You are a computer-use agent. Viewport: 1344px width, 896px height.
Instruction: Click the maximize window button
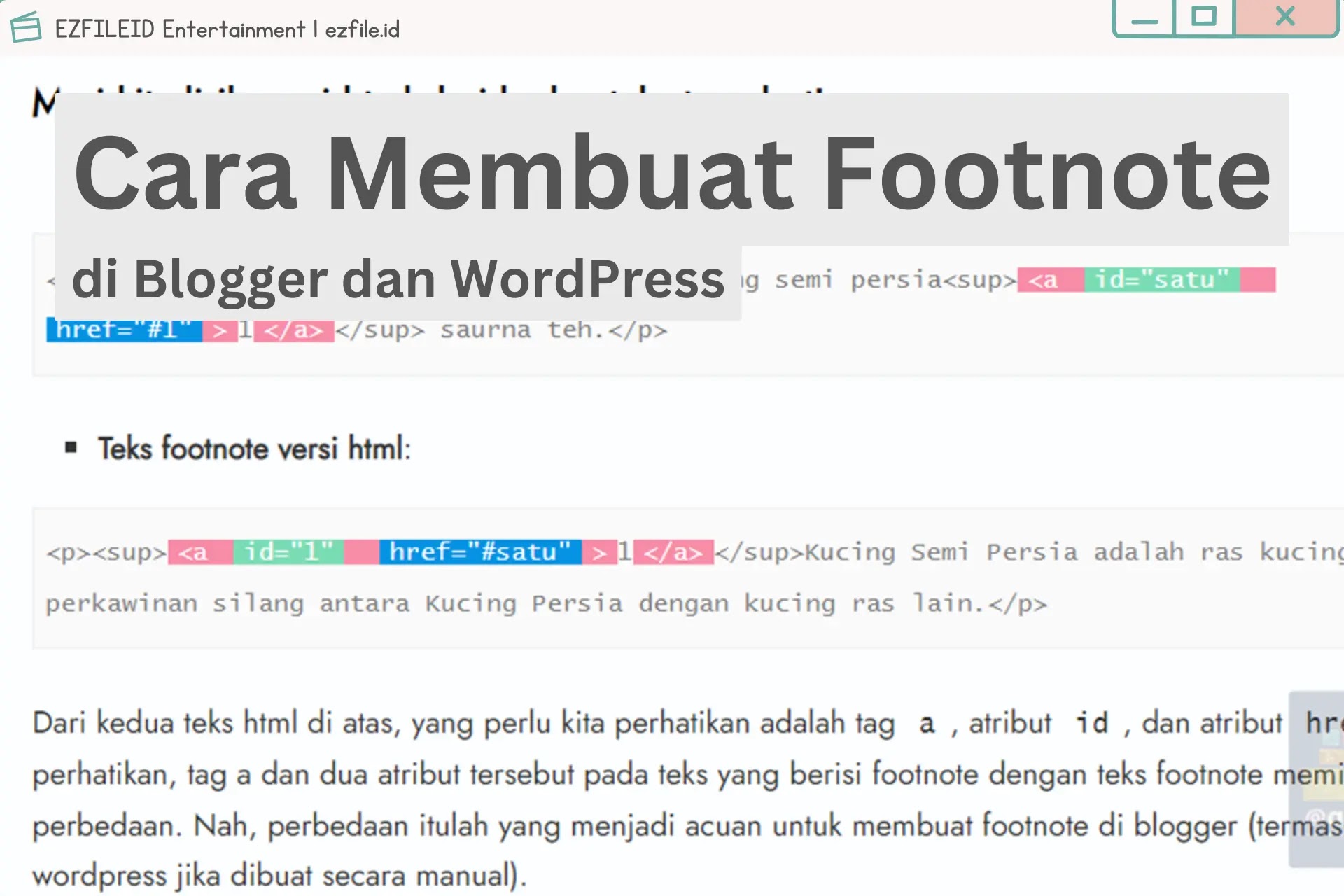[x=1203, y=17]
